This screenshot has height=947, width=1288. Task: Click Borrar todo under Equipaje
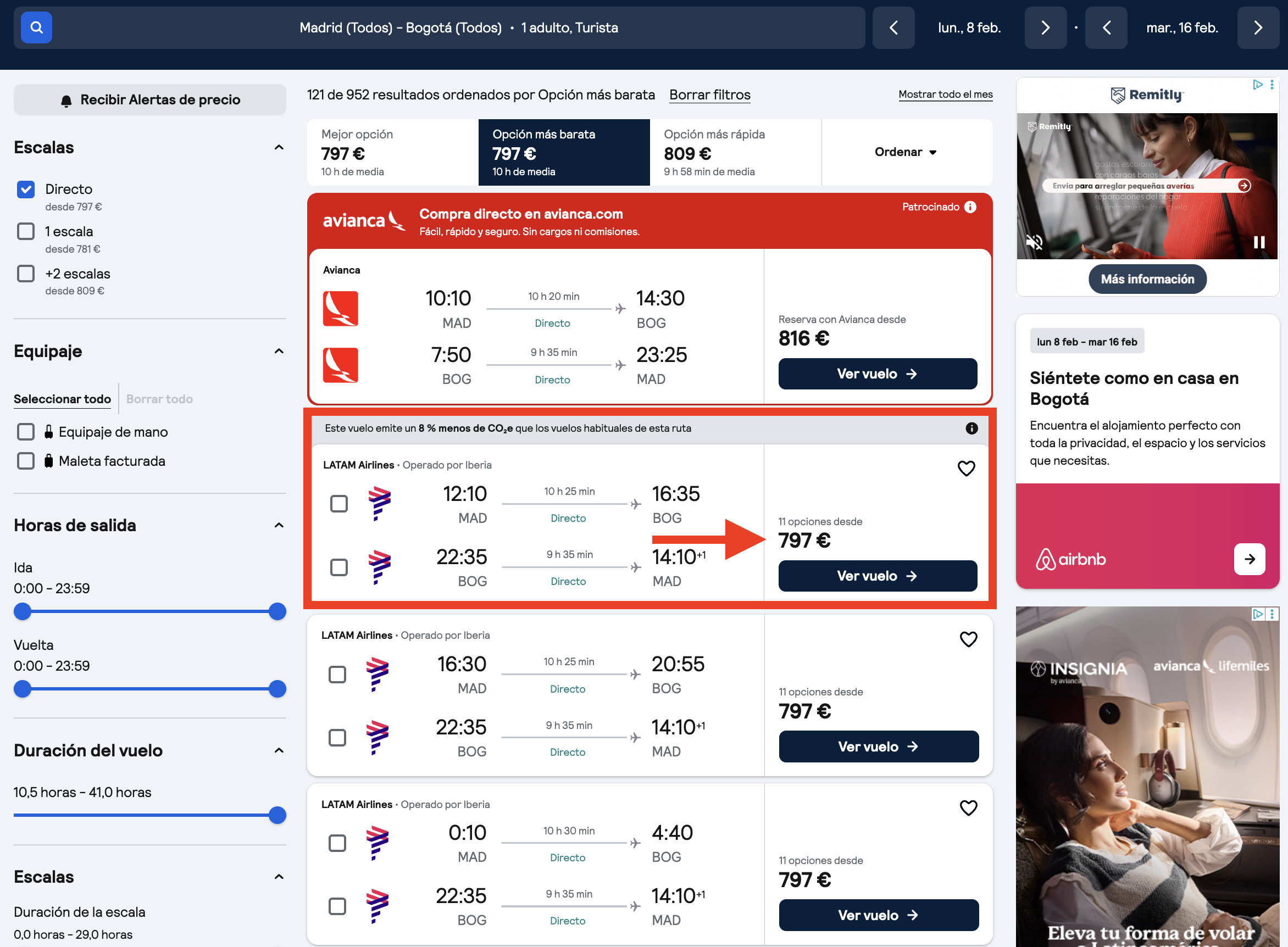159,399
